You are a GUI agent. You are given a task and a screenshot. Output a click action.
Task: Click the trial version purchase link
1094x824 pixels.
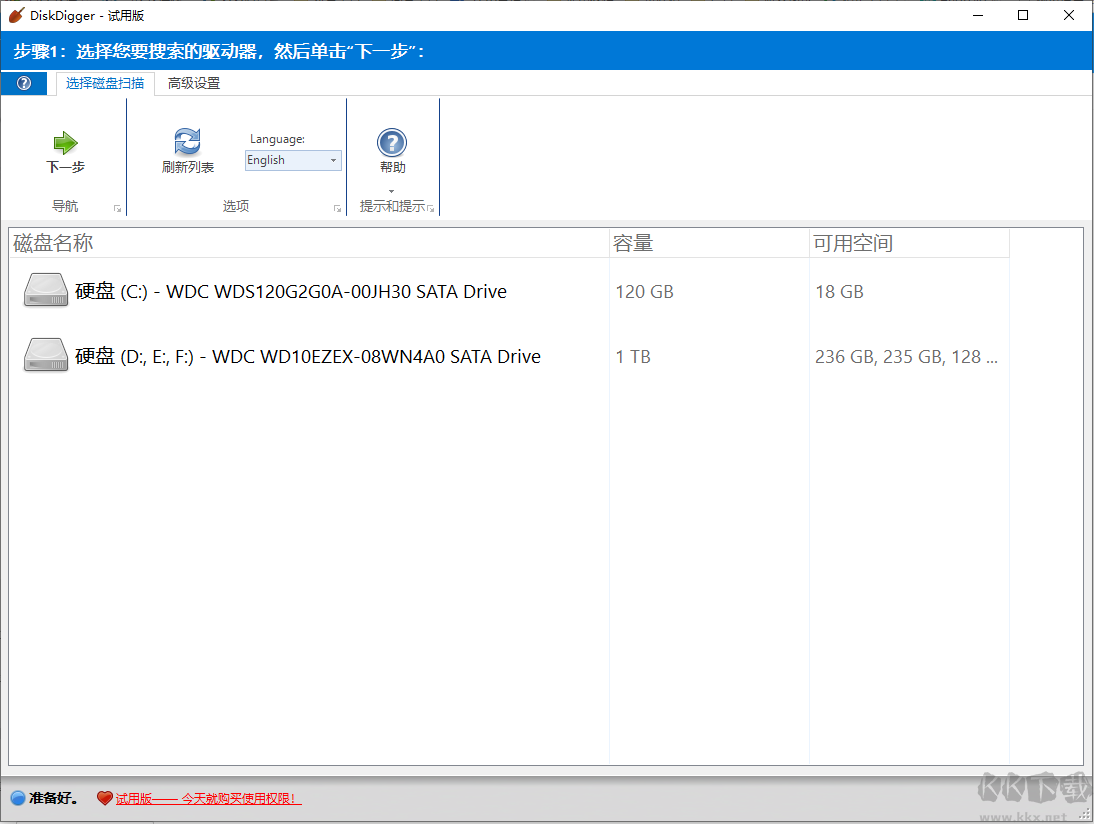[209, 799]
